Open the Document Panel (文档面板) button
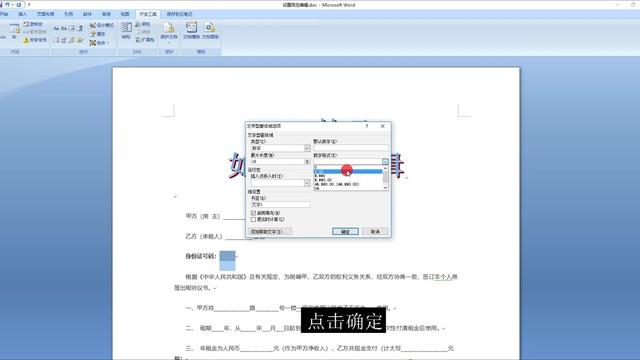Image resolution: width=640 pixels, height=360 pixels. tap(210, 31)
